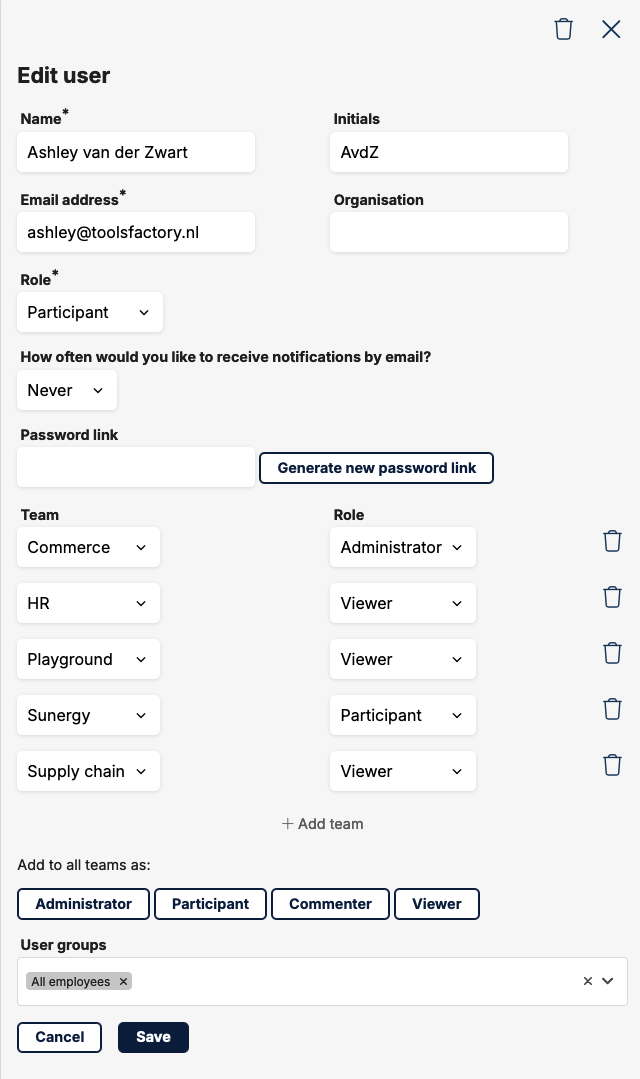The image size is (640, 1079).
Task: Save the user changes
Action: pyautogui.click(x=153, y=1037)
